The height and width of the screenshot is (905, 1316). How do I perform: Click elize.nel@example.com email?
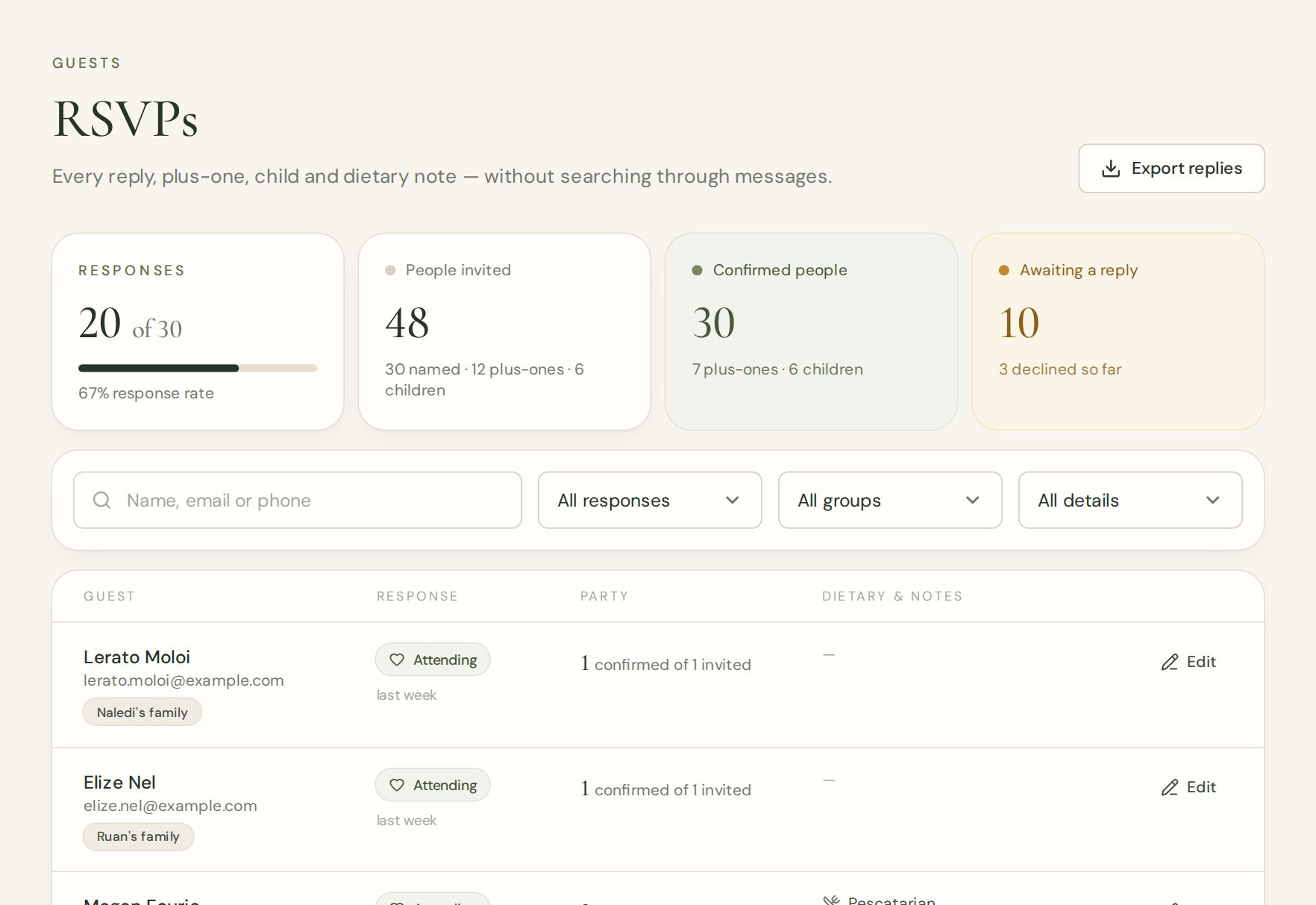(170, 806)
